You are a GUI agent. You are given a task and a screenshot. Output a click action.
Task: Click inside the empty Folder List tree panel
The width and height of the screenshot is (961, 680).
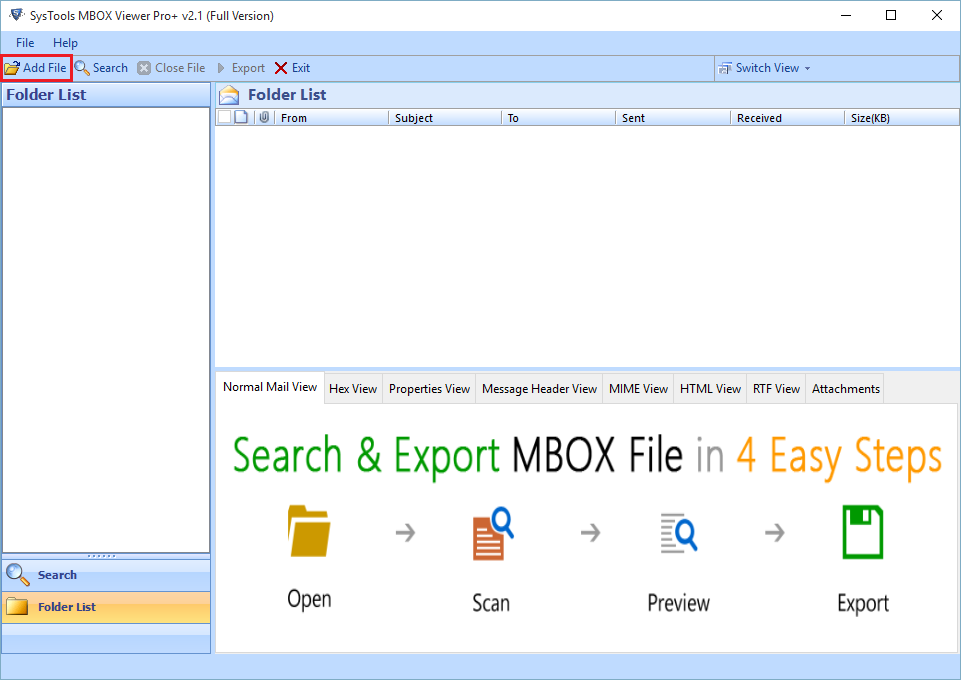[106, 330]
